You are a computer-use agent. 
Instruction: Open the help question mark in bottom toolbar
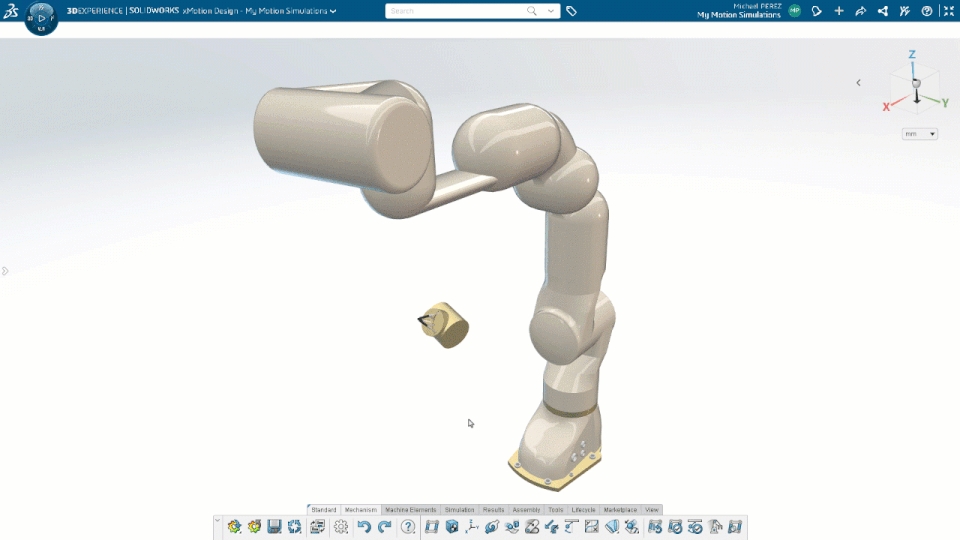[x=408, y=527]
